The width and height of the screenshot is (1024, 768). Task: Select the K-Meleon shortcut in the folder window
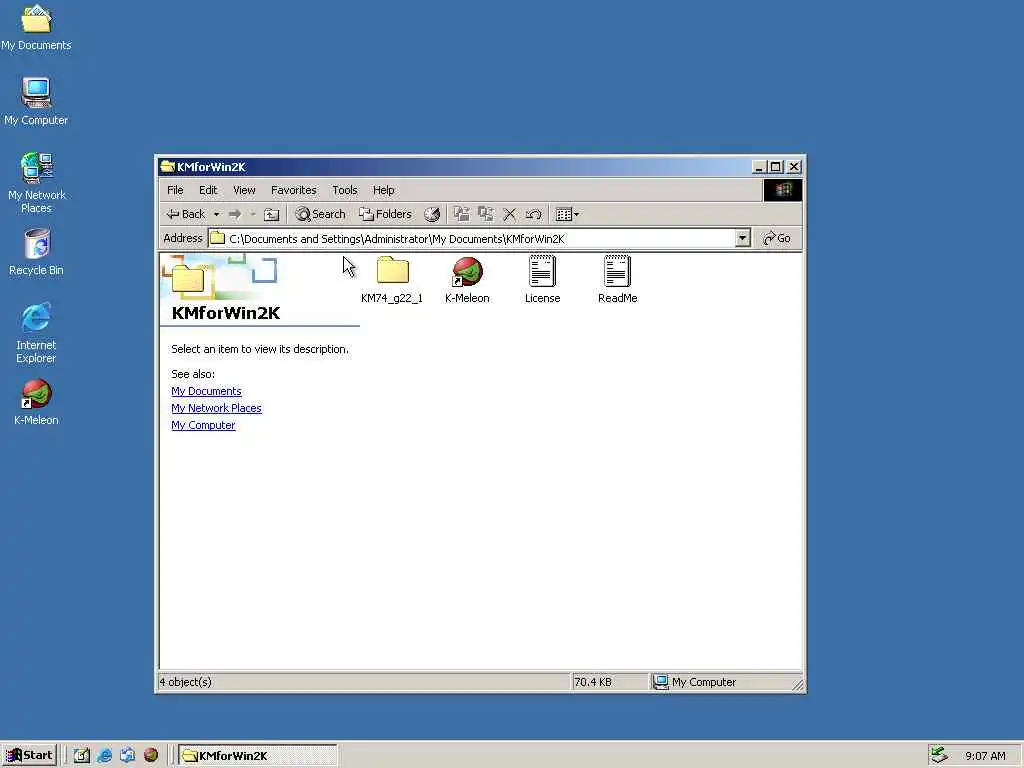(467, 280)
